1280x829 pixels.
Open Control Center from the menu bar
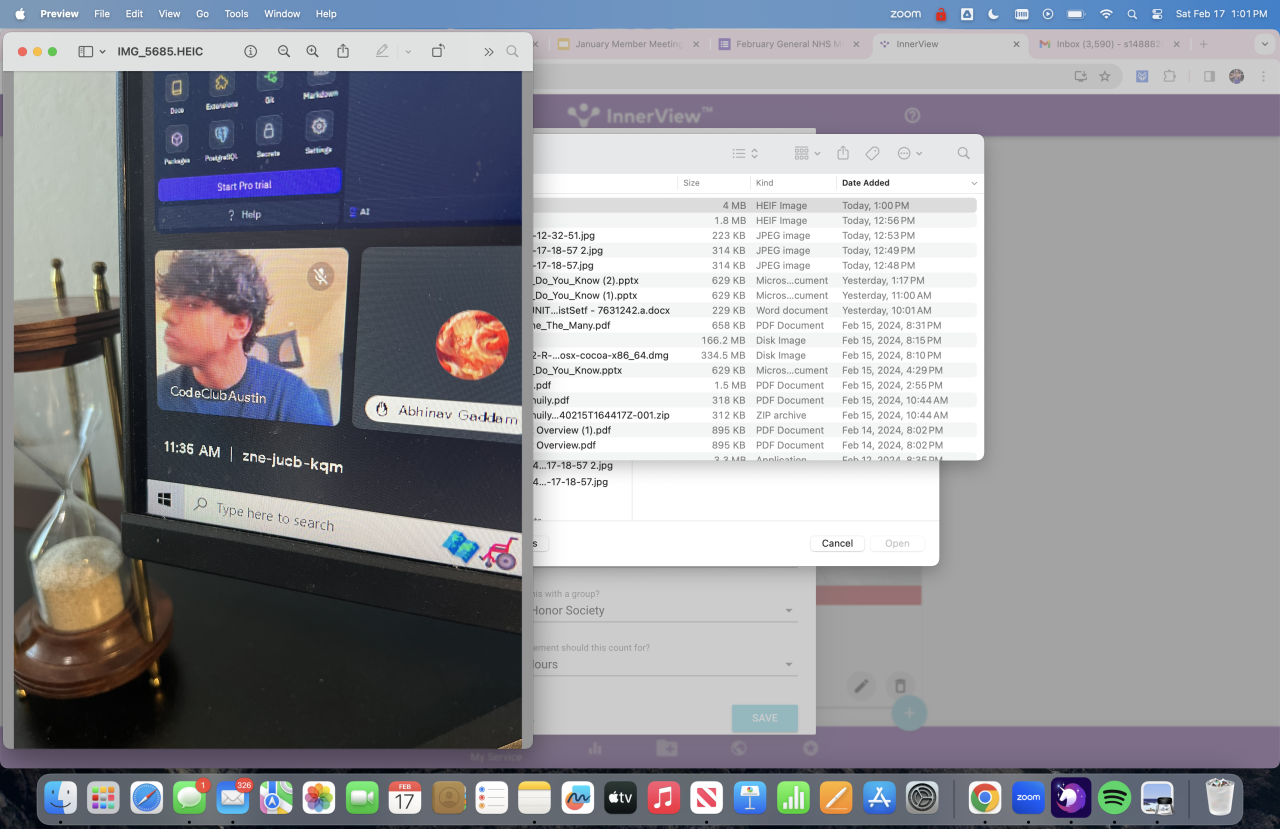(1157, 14)
